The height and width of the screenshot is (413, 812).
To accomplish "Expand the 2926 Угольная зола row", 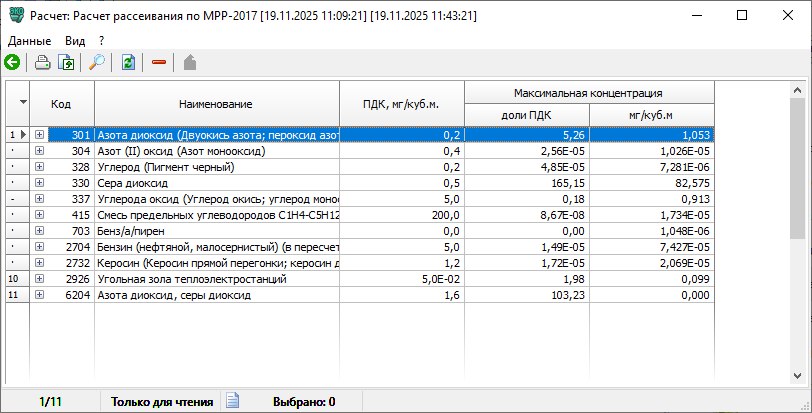I will pos(40,279).
